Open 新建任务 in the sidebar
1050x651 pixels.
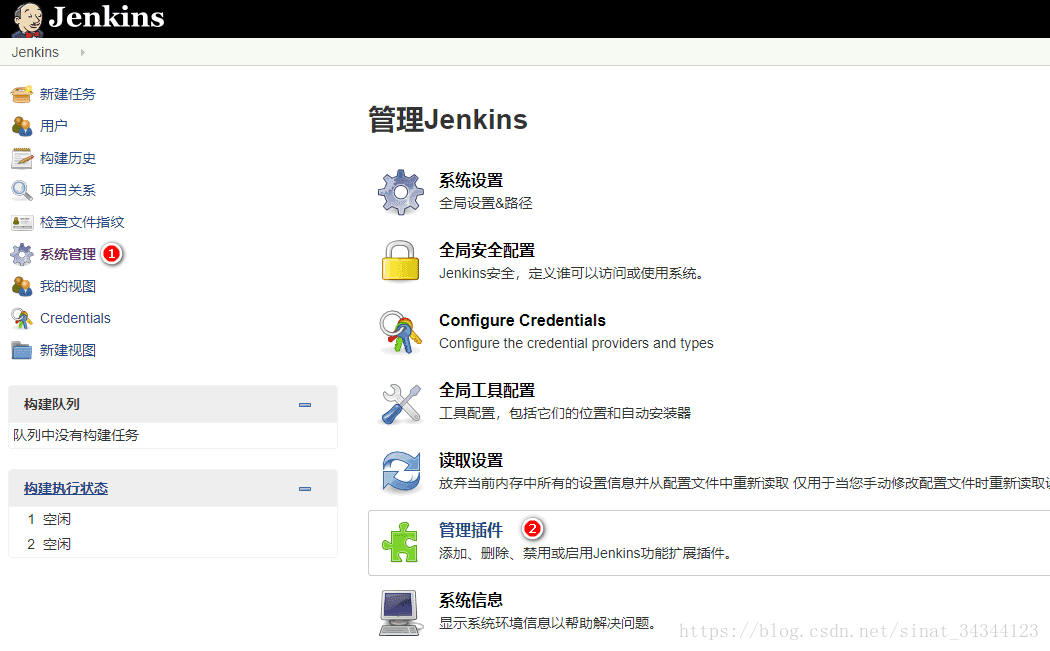(68, 94)
